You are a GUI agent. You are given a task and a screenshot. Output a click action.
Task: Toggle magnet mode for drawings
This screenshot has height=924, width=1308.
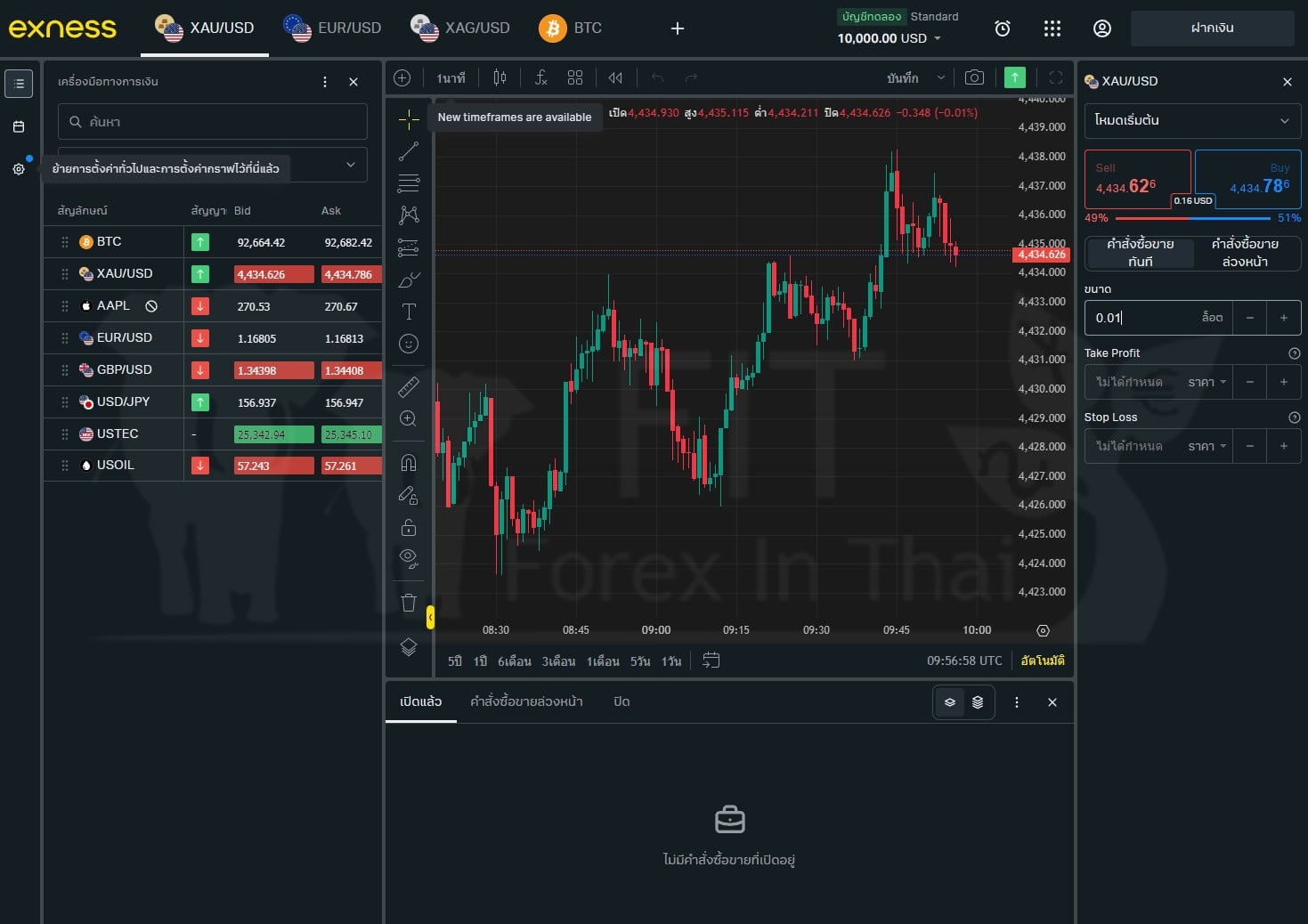pyautogui.click(x=409, y=463)
